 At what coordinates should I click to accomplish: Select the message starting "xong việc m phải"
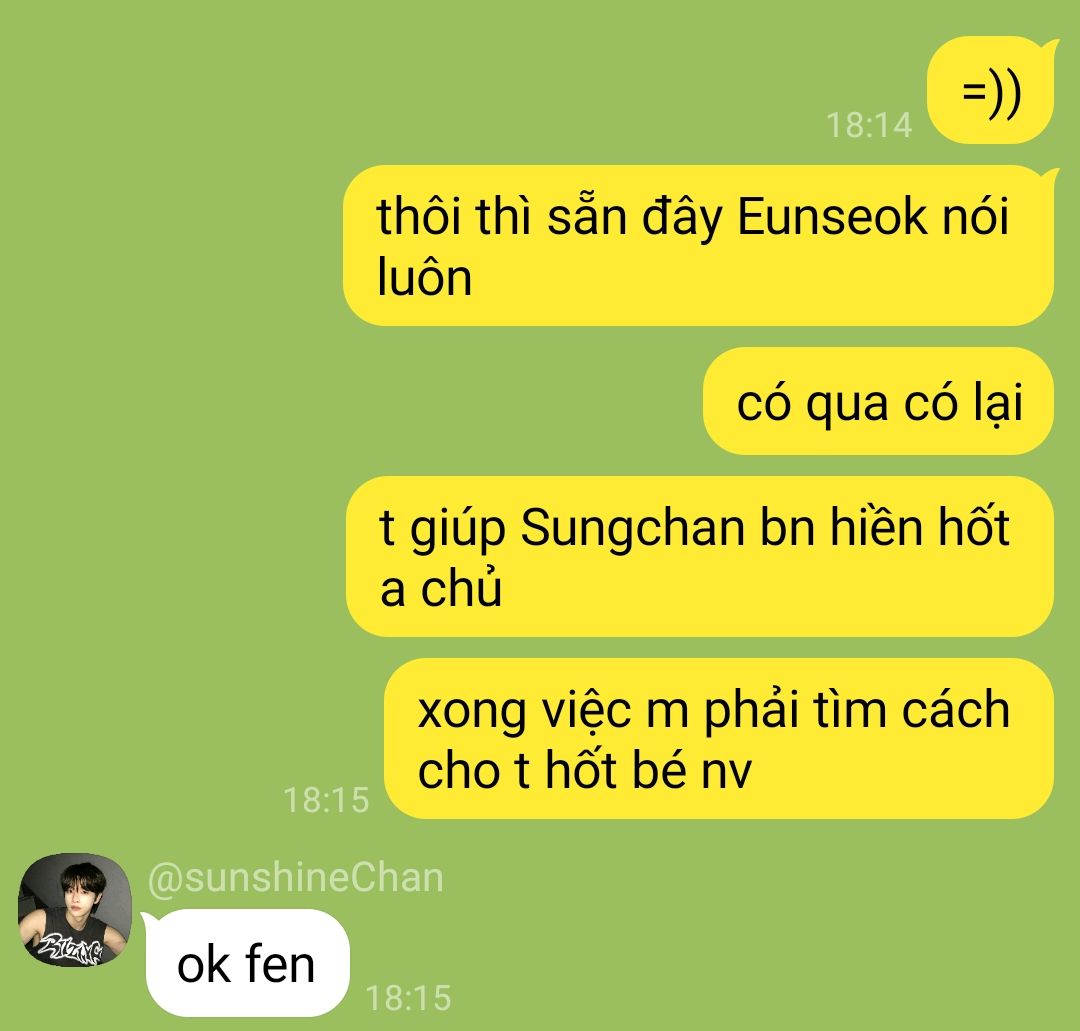point(719,738)
